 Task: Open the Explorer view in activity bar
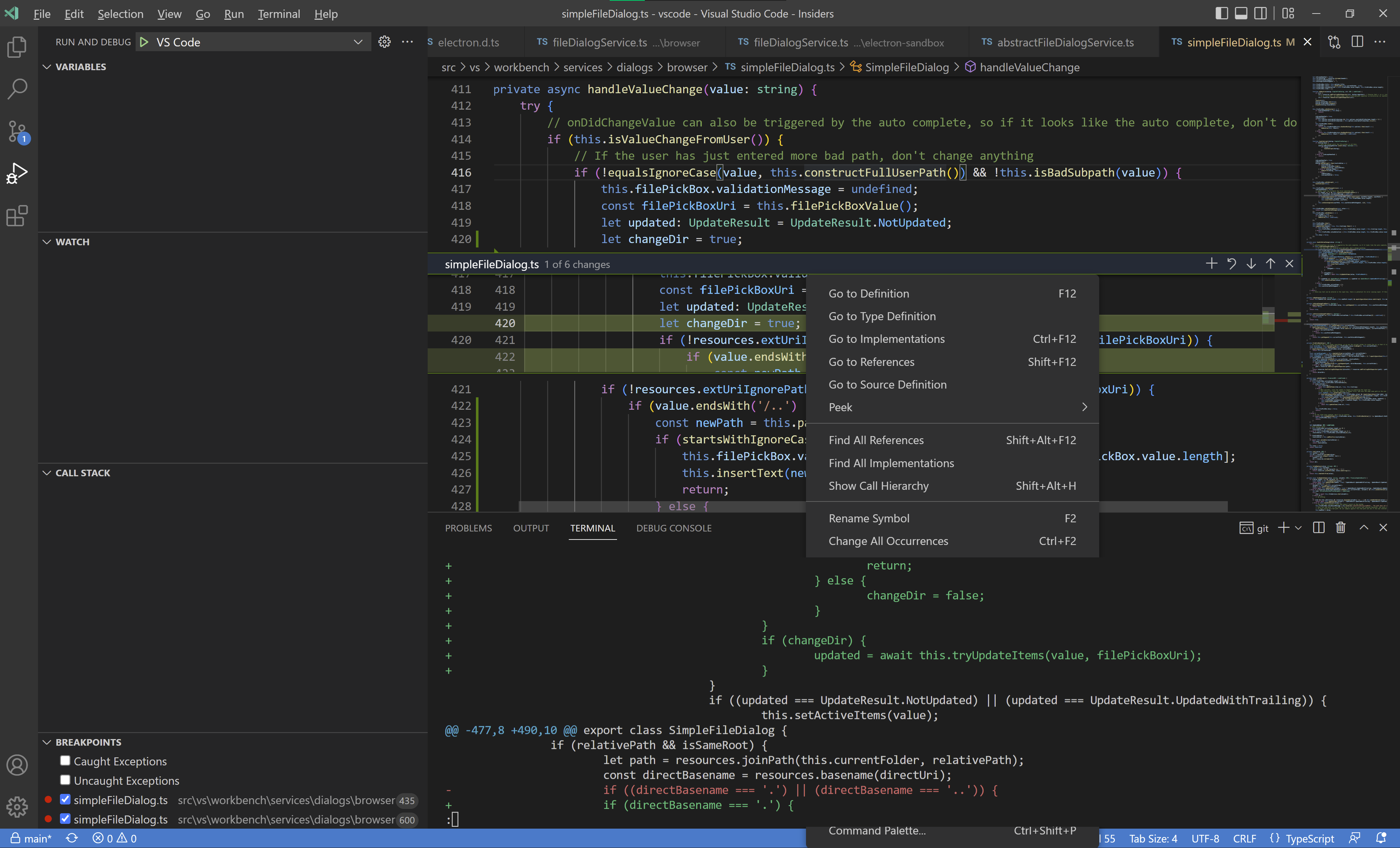[17, 46]
